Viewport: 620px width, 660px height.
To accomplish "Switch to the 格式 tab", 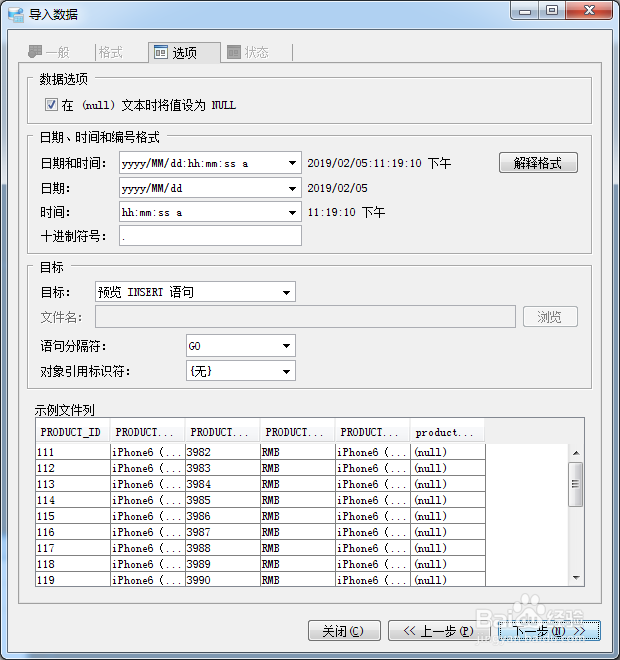I will [111, 52].
